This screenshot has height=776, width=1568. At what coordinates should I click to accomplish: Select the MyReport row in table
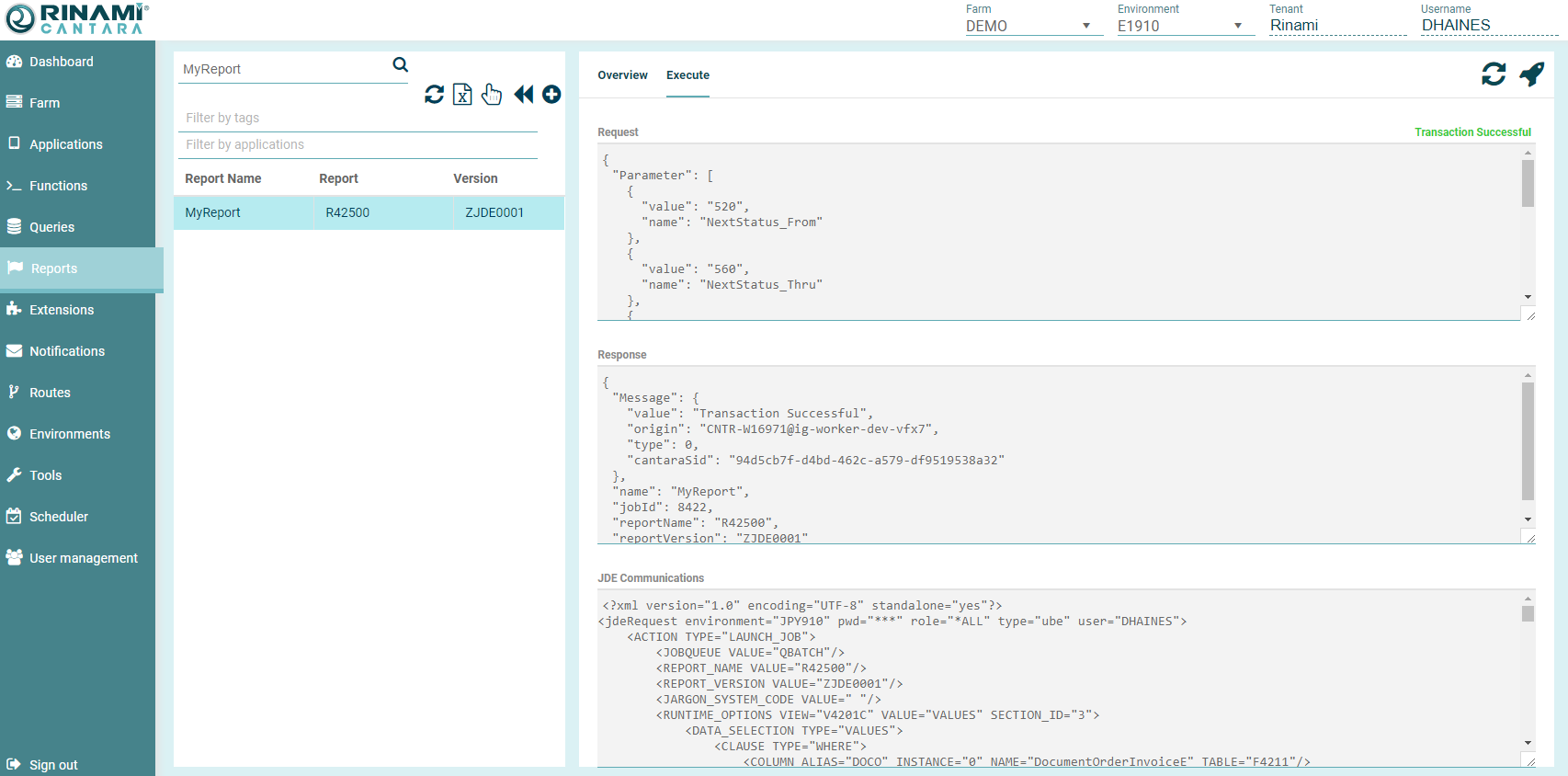(368, 212)
